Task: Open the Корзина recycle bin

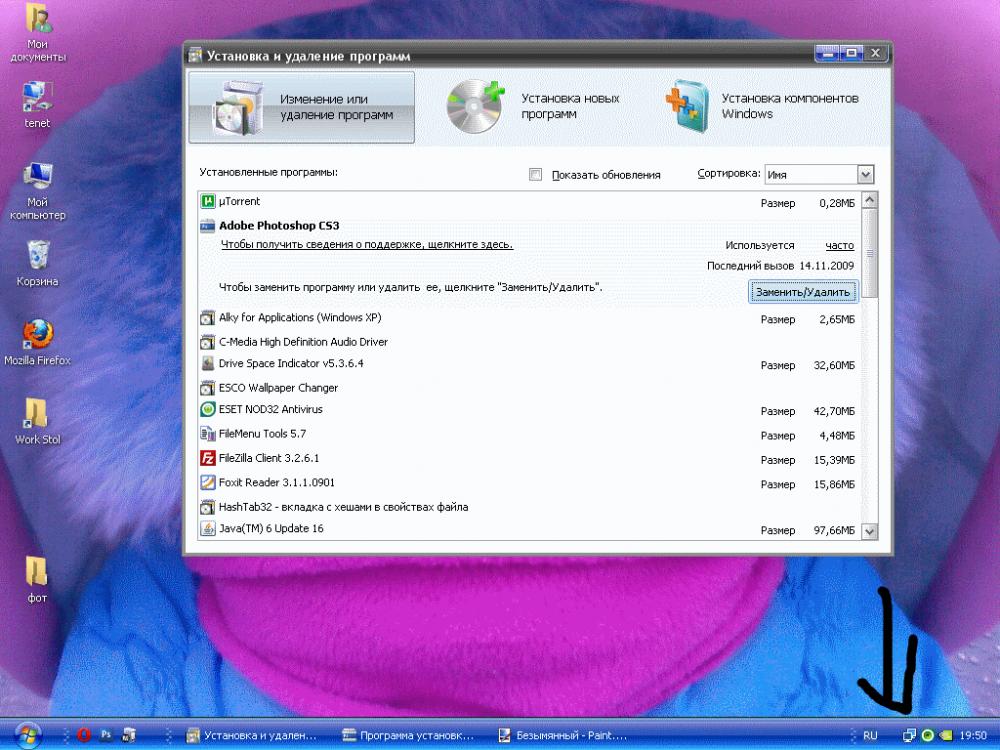Action: [x=38, y=263]
